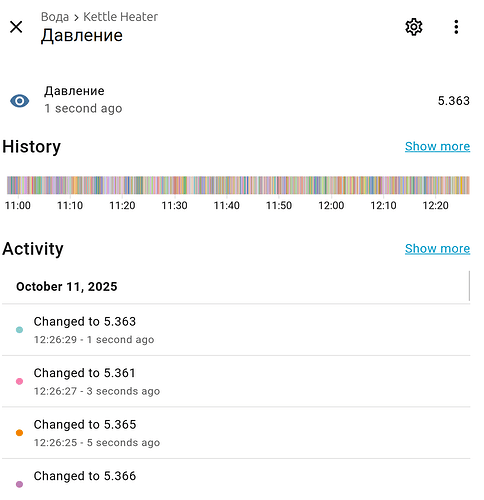Click the history bar near 12:10
Viewport: 484px width, 500px height.
tap(383, 185)
